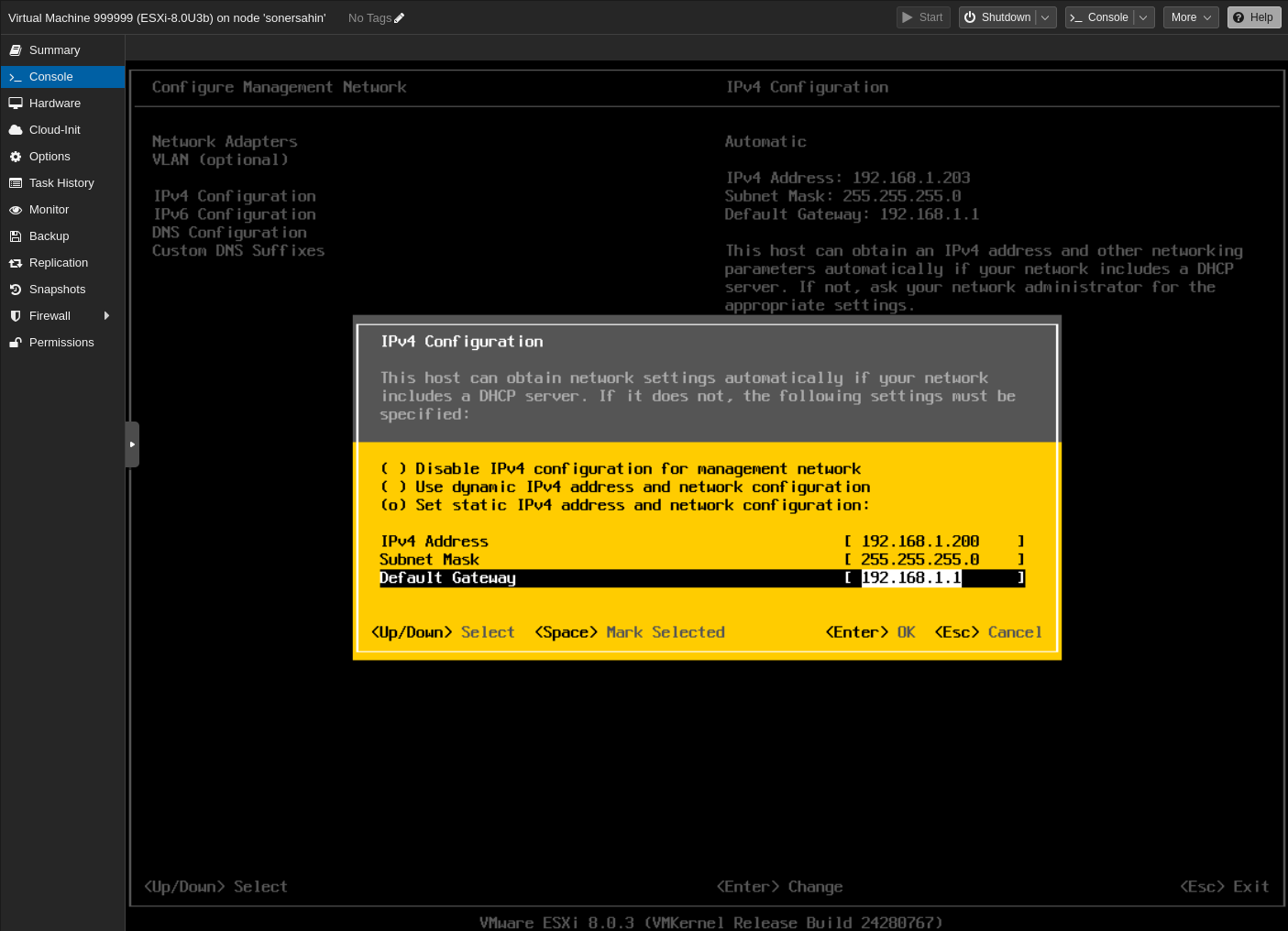This screenshot has height=931, width=1288.
Task: Expand the More menu
Action: [x=1190, y=16]
